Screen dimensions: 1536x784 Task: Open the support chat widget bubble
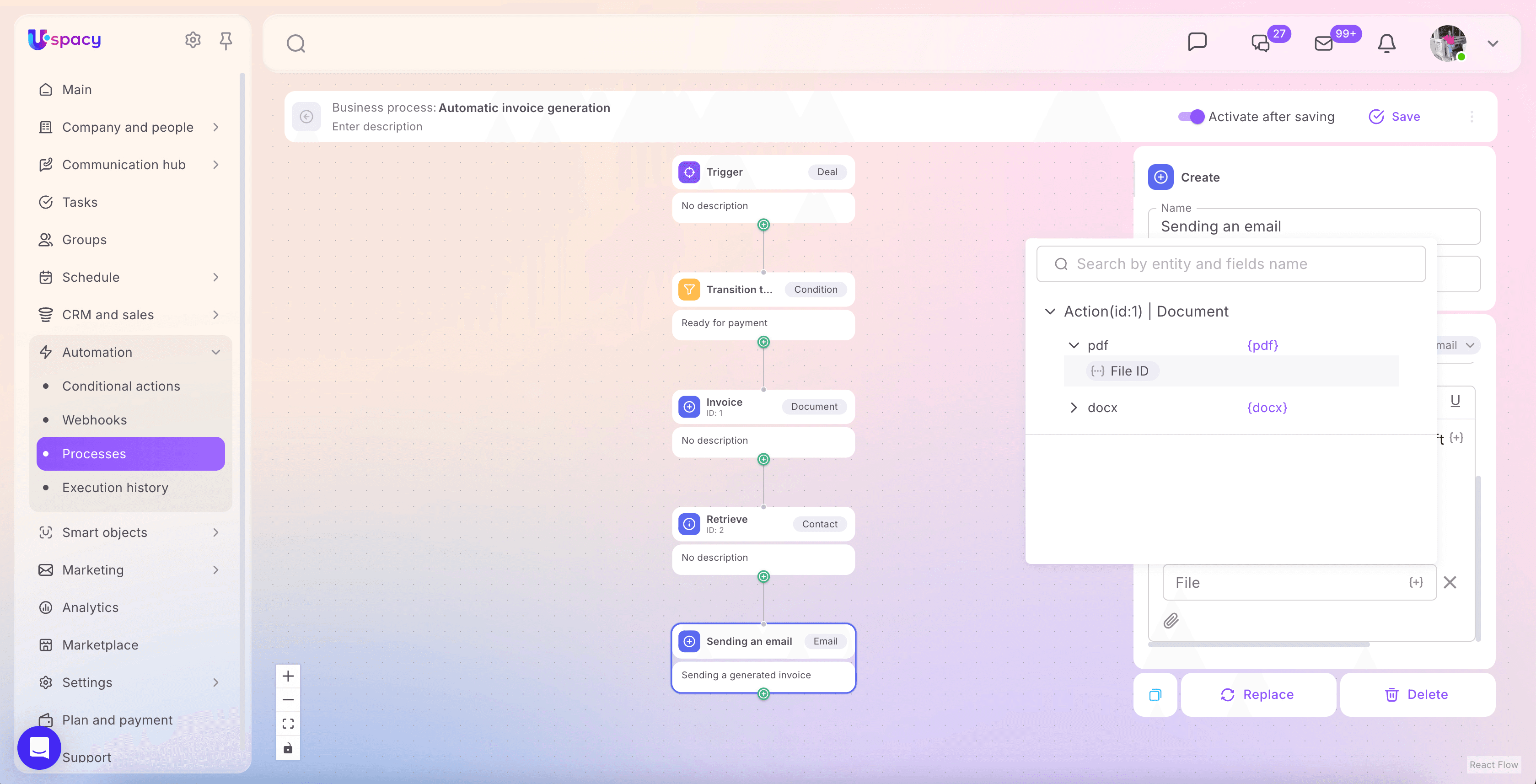point(39,747)
